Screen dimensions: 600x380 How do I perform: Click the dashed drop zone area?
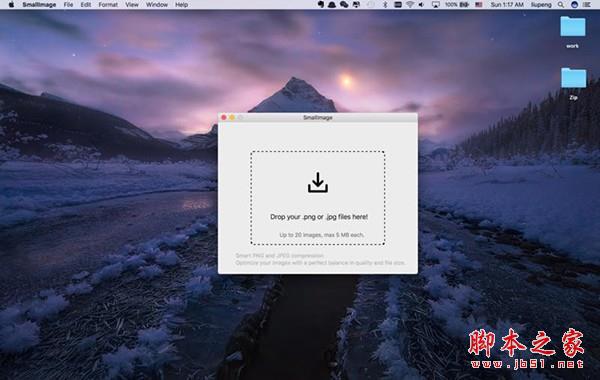coord(318,198)
